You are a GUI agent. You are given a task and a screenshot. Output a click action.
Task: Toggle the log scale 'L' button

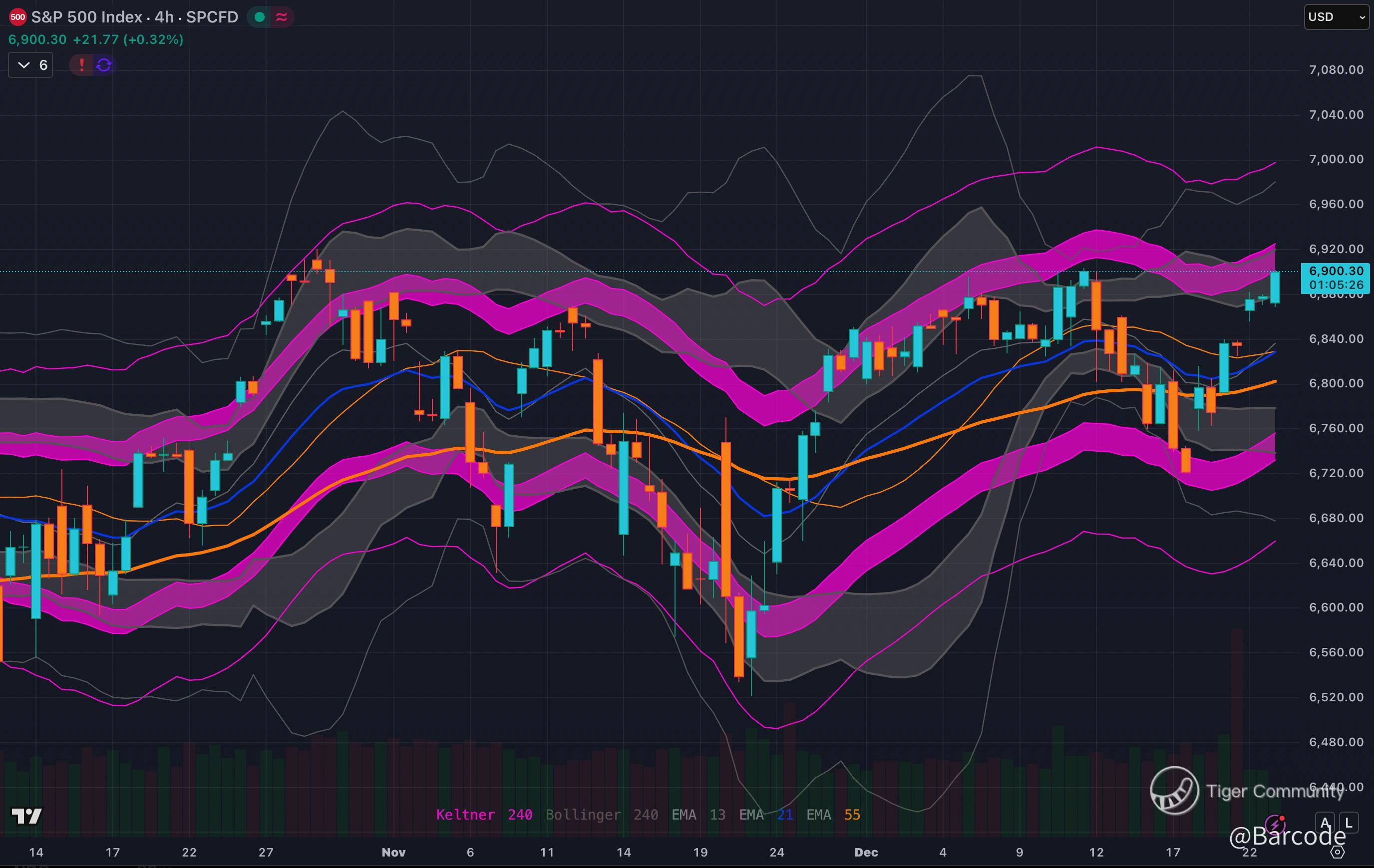[1349, 823]
